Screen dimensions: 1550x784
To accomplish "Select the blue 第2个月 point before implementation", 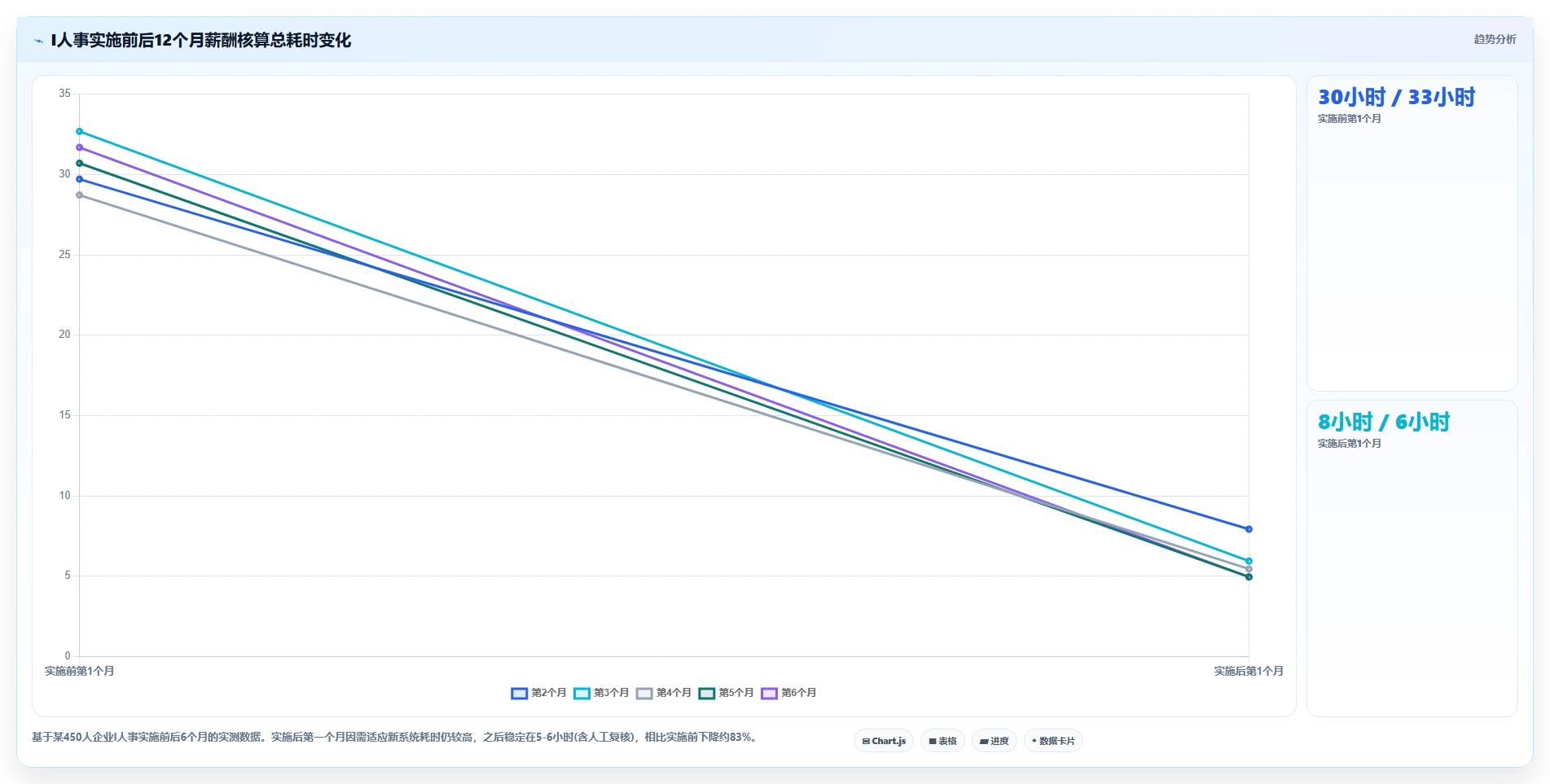I will 79,179.
